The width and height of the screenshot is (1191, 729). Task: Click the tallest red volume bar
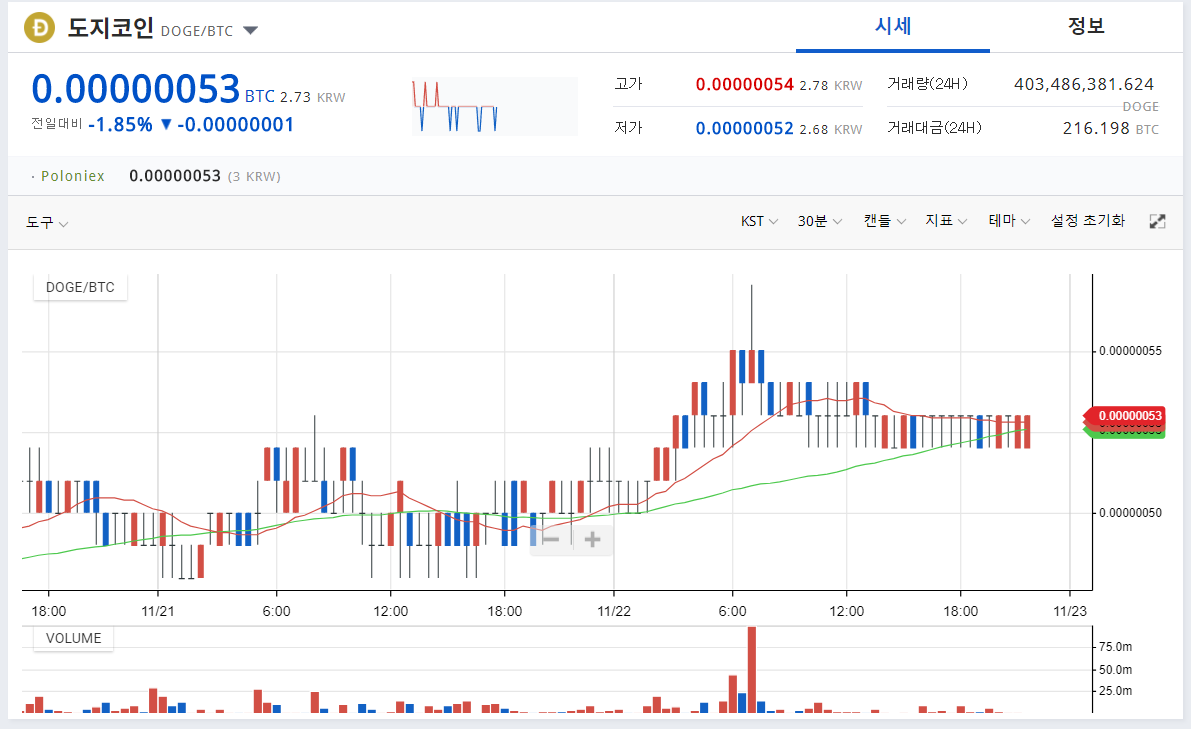tap(752, 670)
